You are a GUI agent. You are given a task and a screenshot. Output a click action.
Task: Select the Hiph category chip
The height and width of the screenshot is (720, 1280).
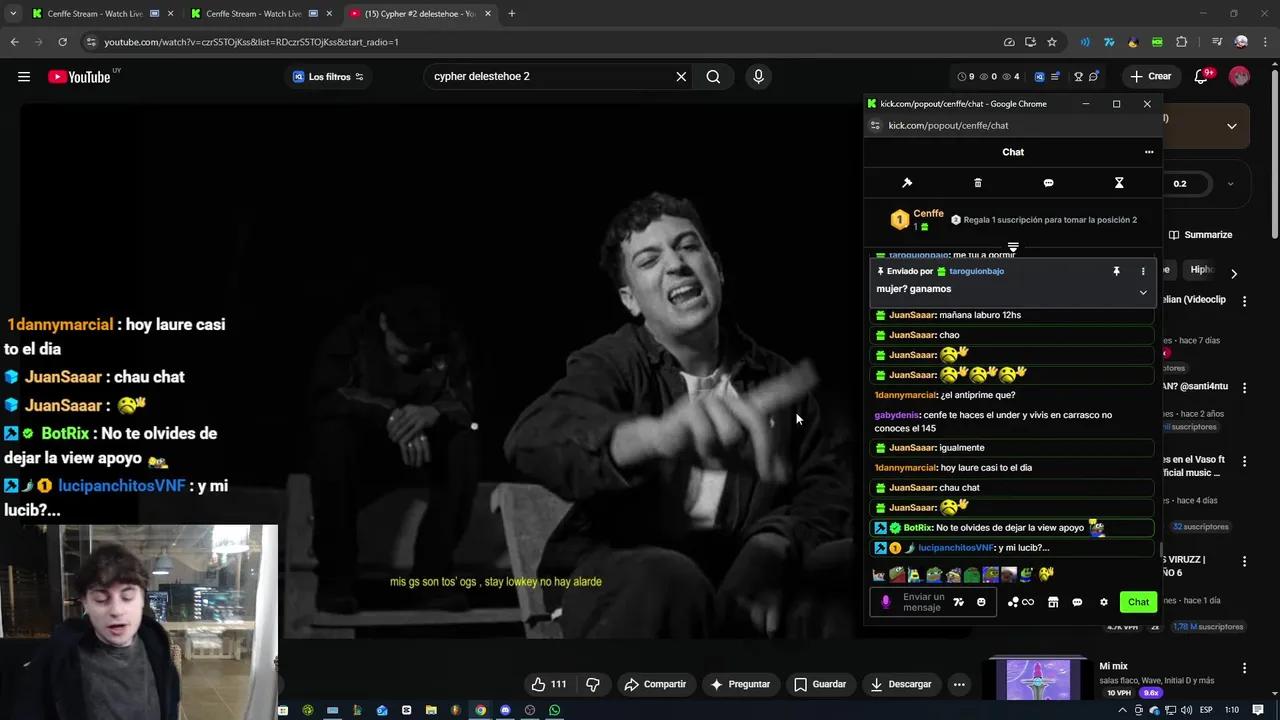coord(1201,270)
